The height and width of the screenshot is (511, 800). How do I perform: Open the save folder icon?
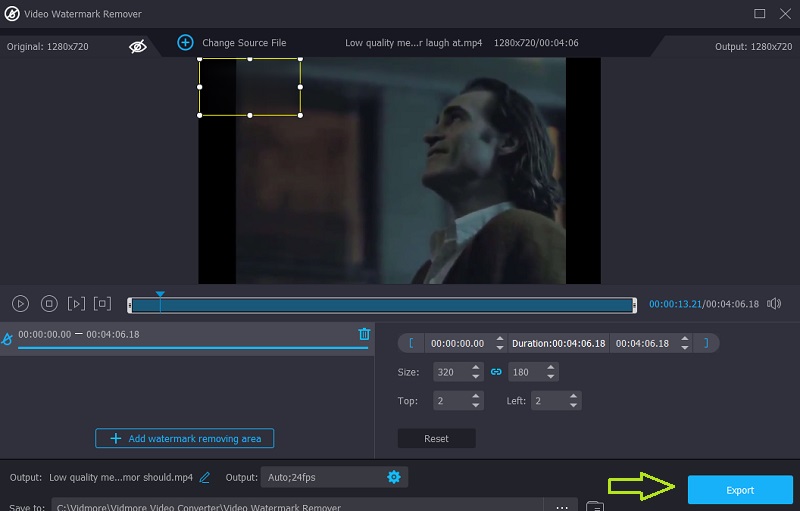(594, 506)
